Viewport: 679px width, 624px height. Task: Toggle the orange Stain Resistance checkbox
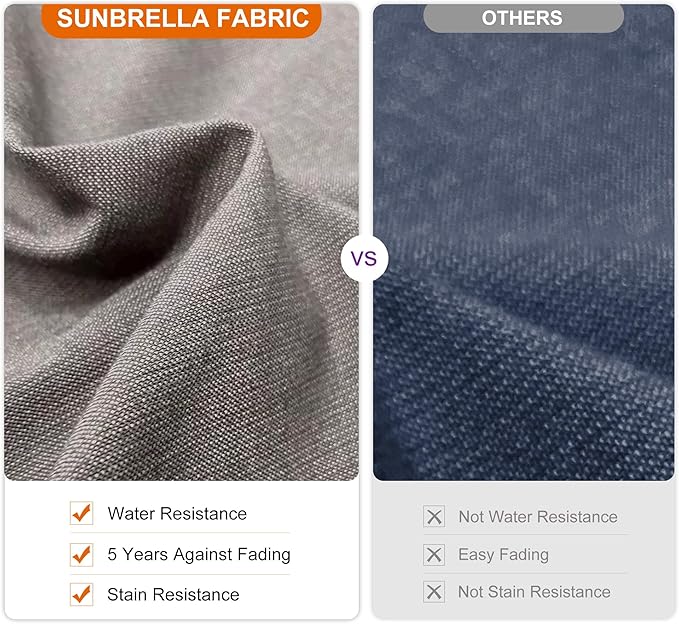(81, 594)
